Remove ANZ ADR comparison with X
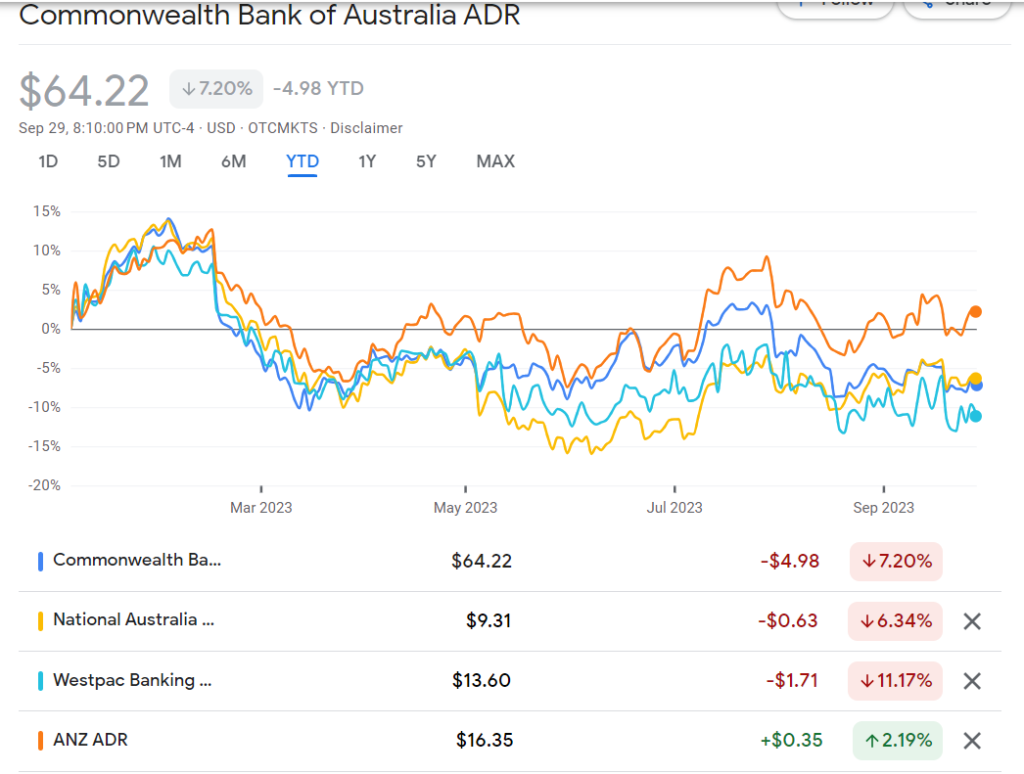The image size is (1024, 774). click(972, 741)
